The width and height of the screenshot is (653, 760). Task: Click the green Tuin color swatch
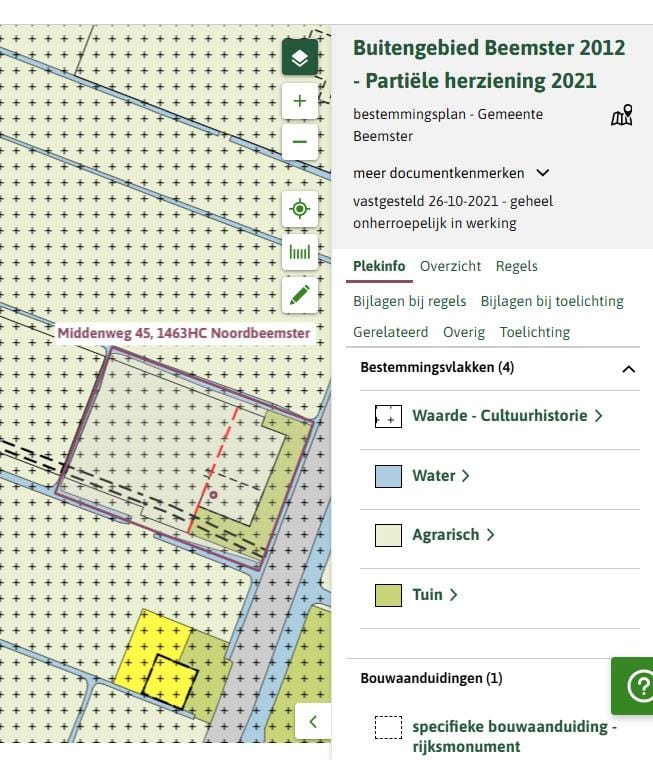(x=388, y=595)
